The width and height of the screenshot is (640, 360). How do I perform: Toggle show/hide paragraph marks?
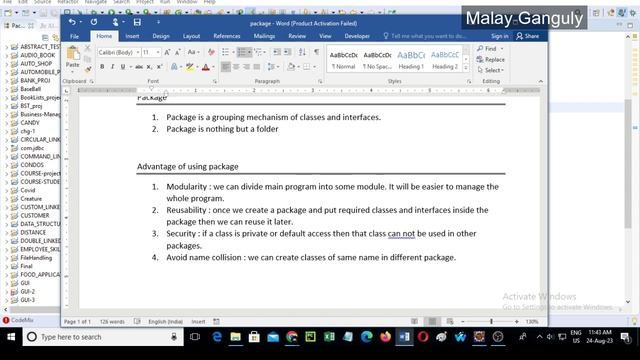tap(316, 52)
